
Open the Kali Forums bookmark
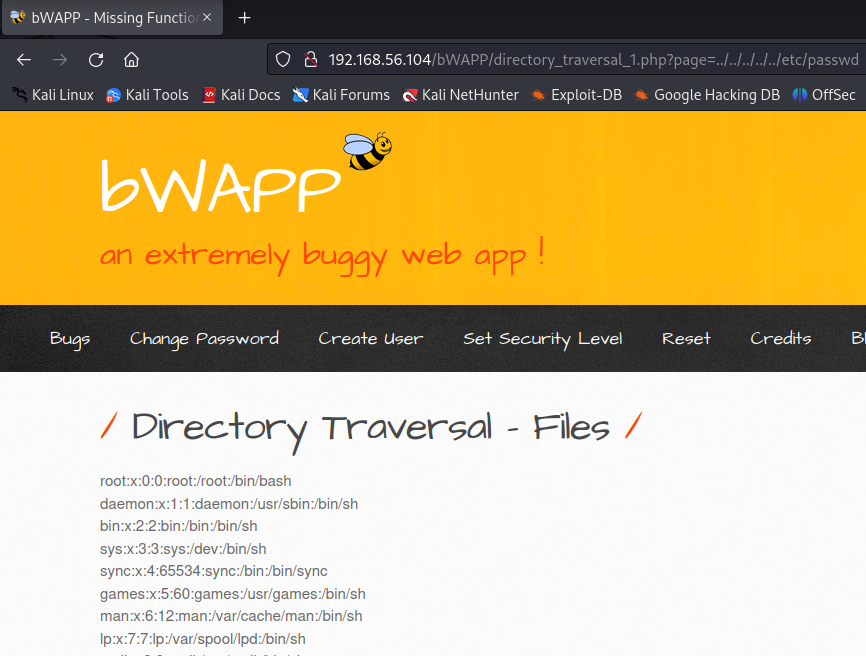(x=341, y=95)
